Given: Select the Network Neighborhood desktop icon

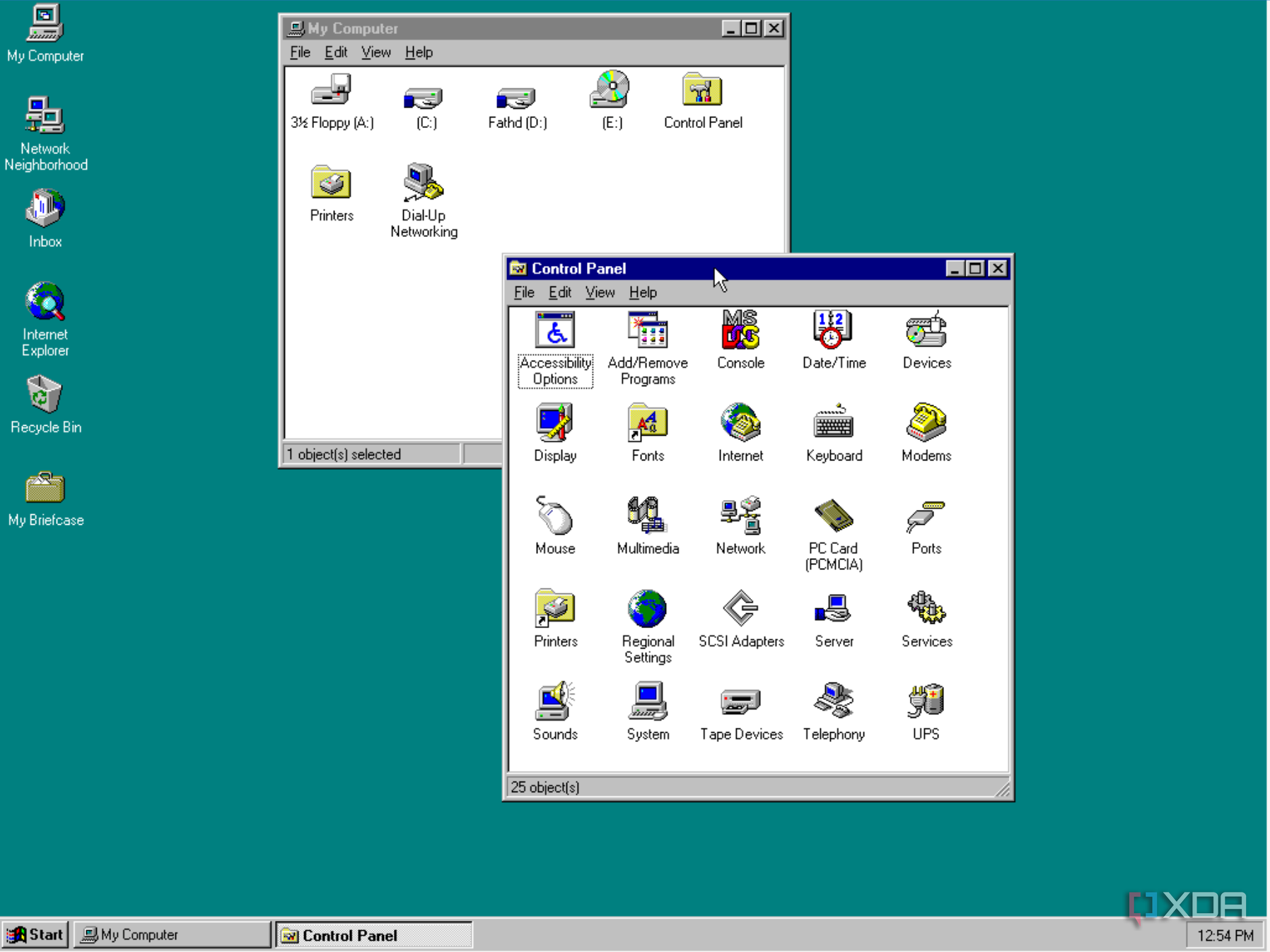Looking at the screenshot, I should (45, 134).
